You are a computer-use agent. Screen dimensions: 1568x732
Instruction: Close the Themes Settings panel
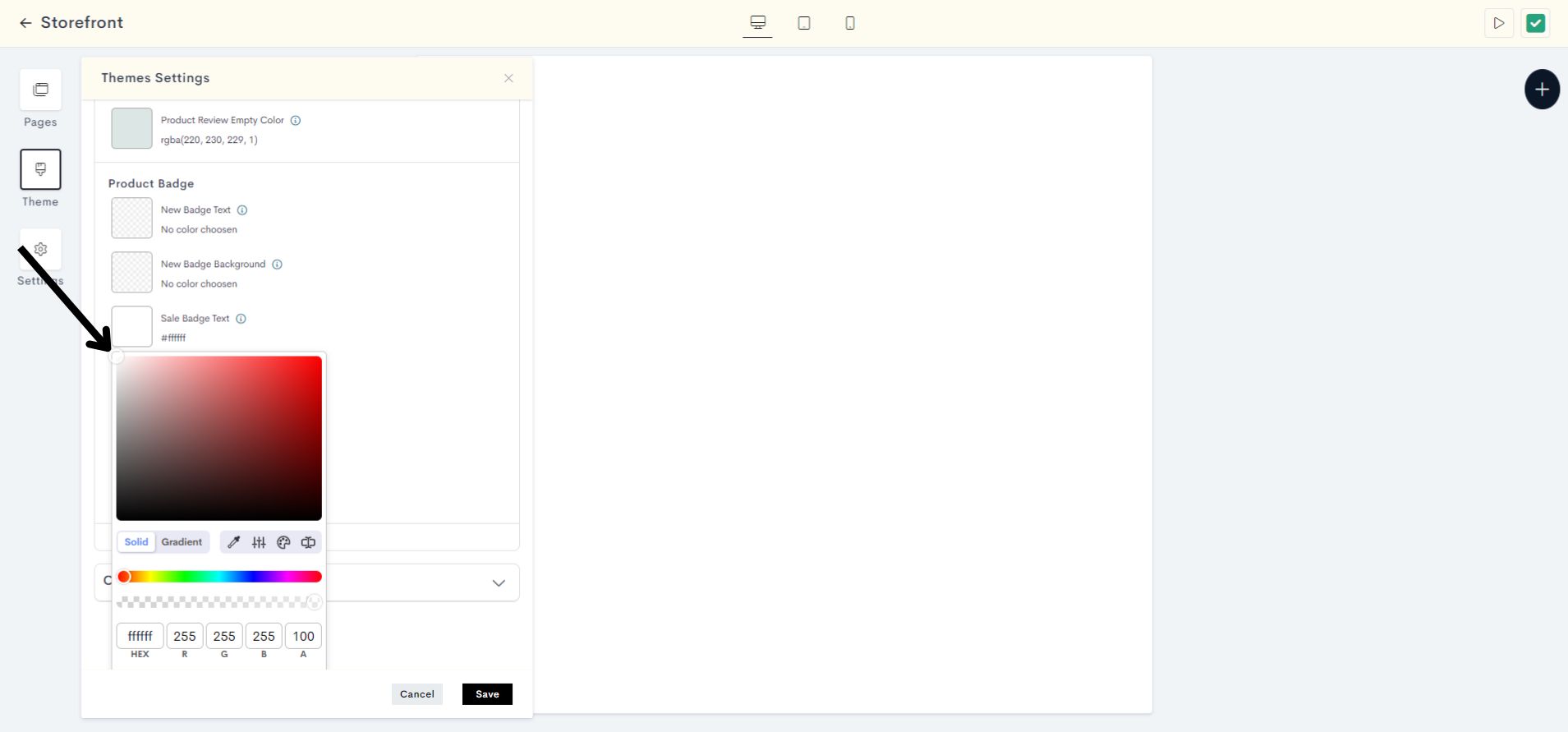(x=508, y=78)
